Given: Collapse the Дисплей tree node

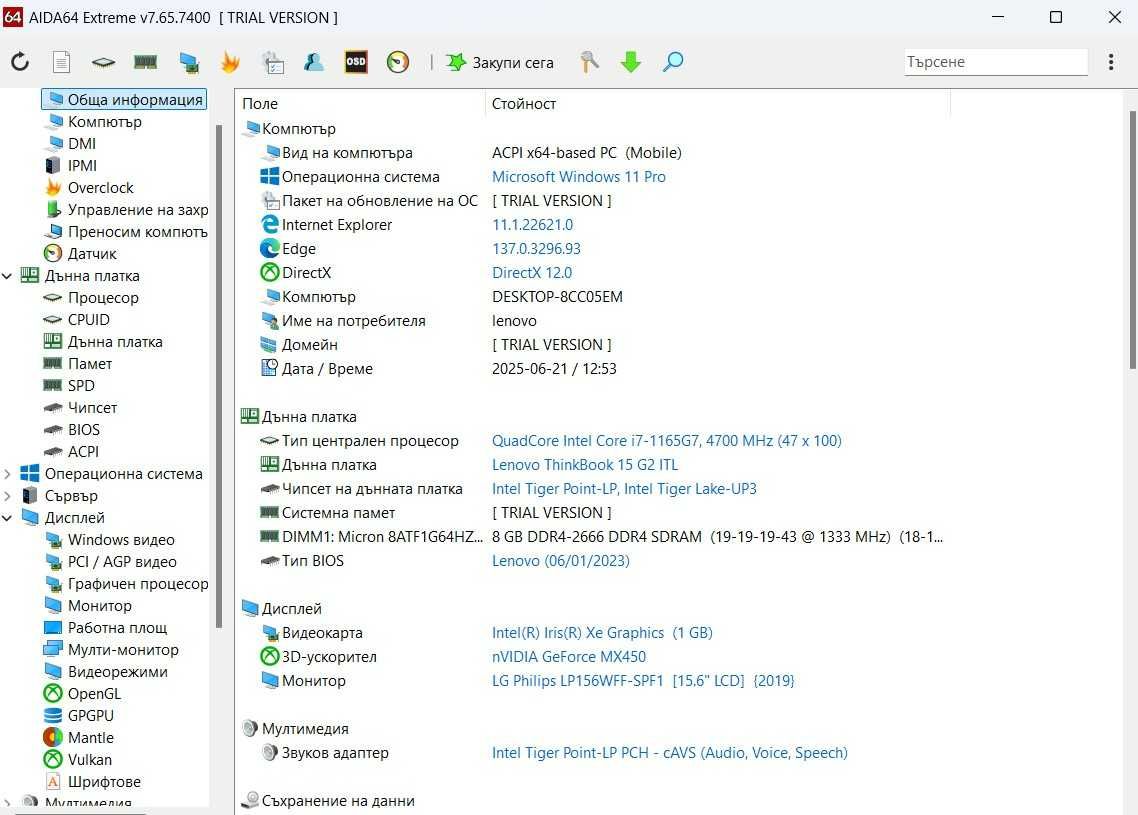Looking at the screenshot, I should (x=7, y=517).
